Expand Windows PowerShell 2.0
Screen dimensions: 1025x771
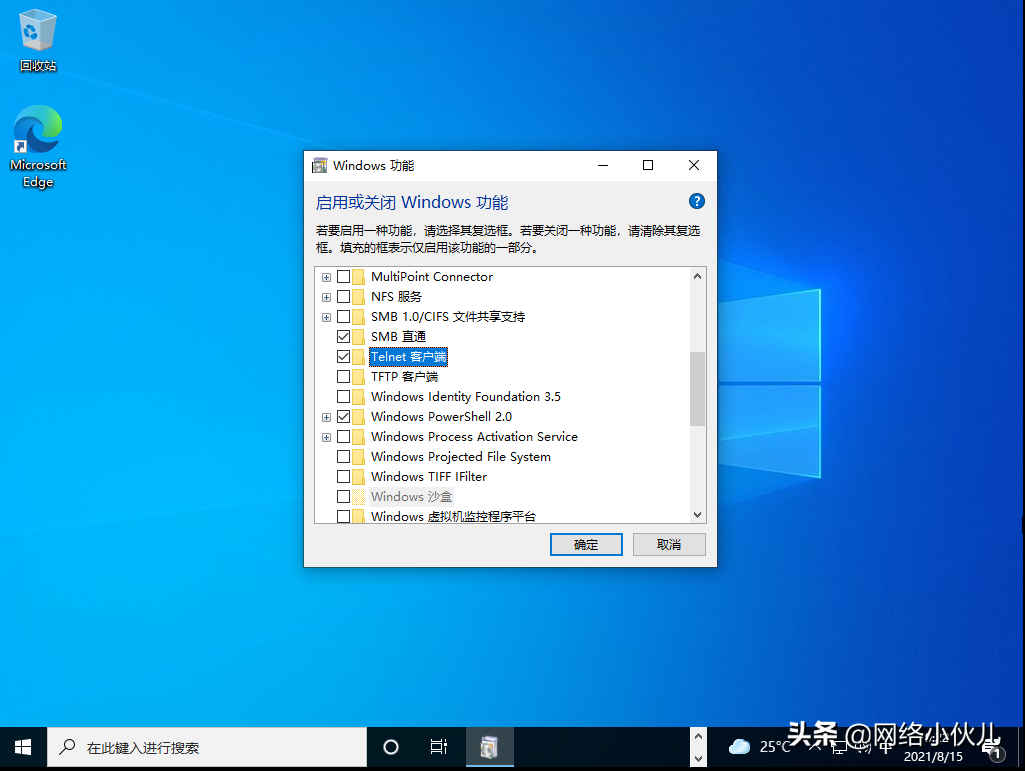[x=326, y=416]
